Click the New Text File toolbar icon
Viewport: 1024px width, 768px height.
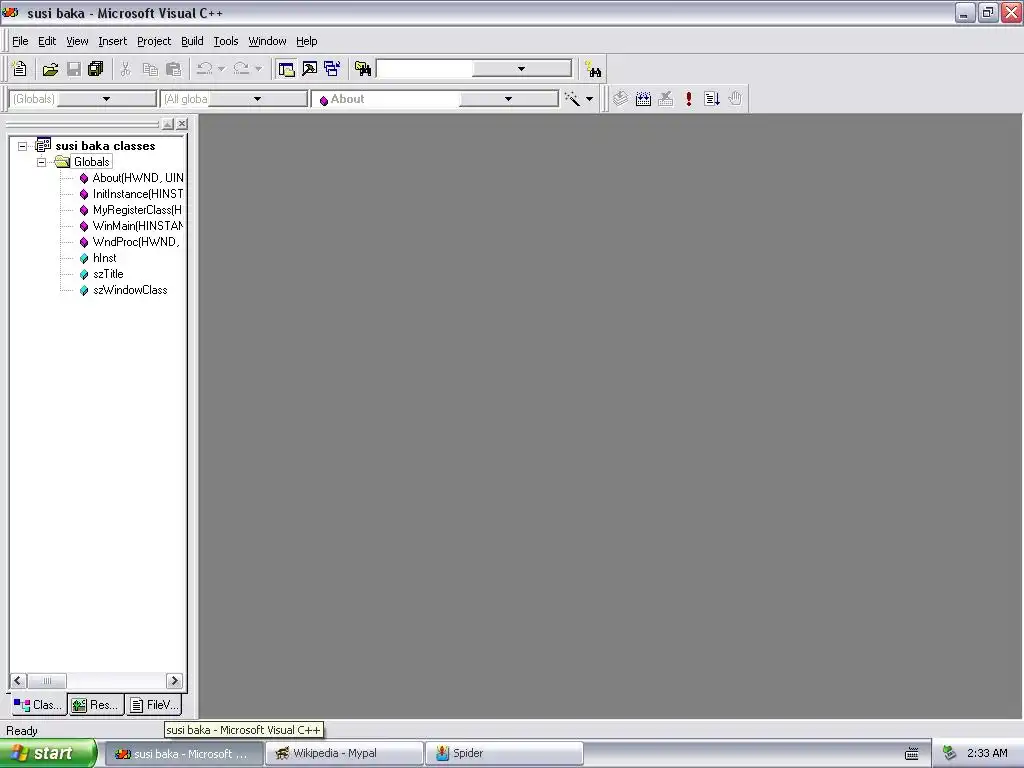point(20,69)
